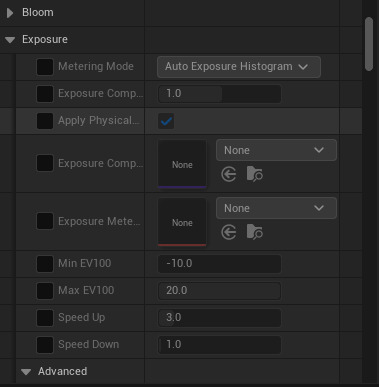Collapse the Exposure section
This screenshot has width=379, height=387.
coord(10,40)
